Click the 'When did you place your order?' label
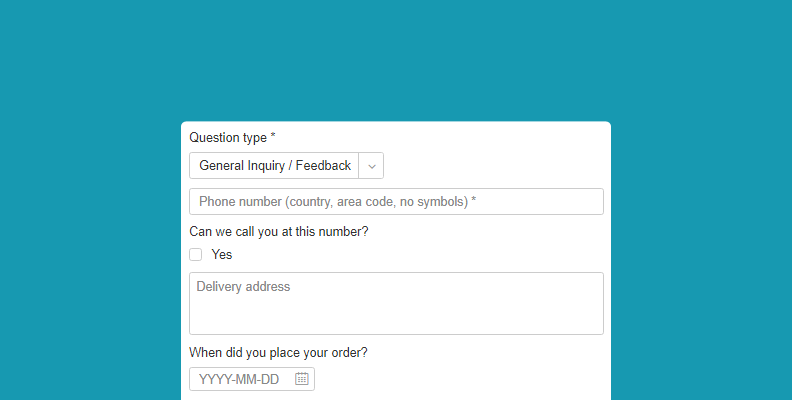 pos(278,353)
